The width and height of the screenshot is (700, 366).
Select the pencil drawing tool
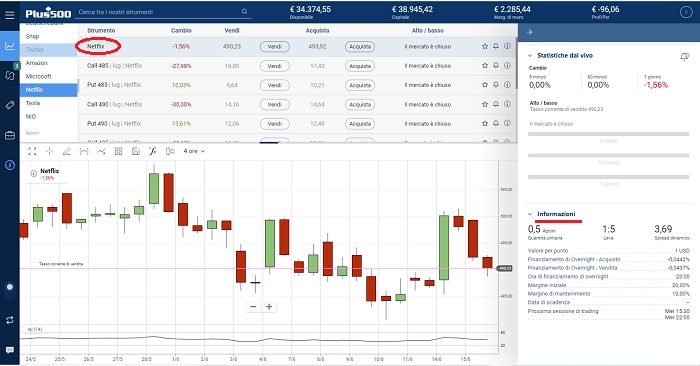click(x=67, y=151)
